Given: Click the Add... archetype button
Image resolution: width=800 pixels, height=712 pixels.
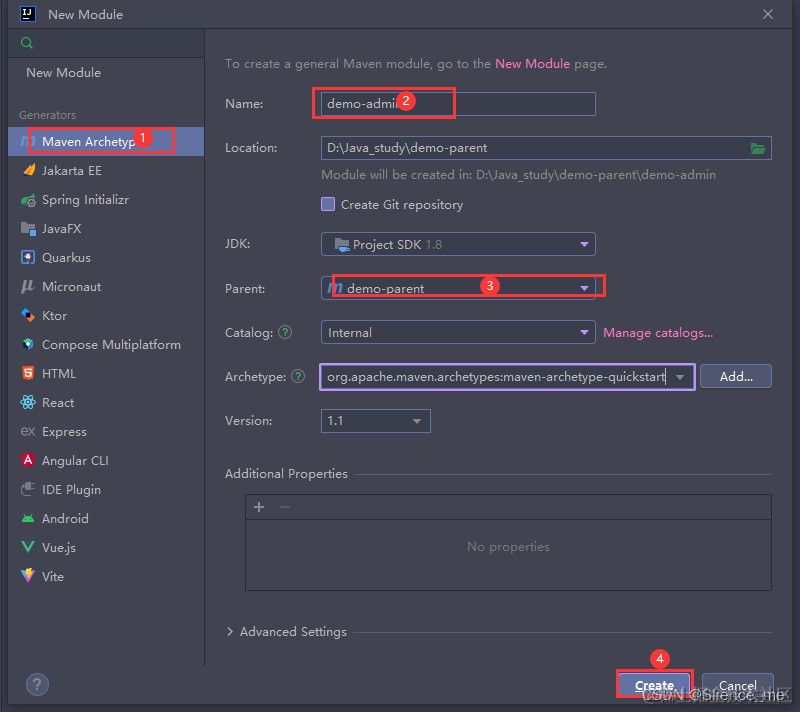Looking at the screenshot, I should pos(736,376).
